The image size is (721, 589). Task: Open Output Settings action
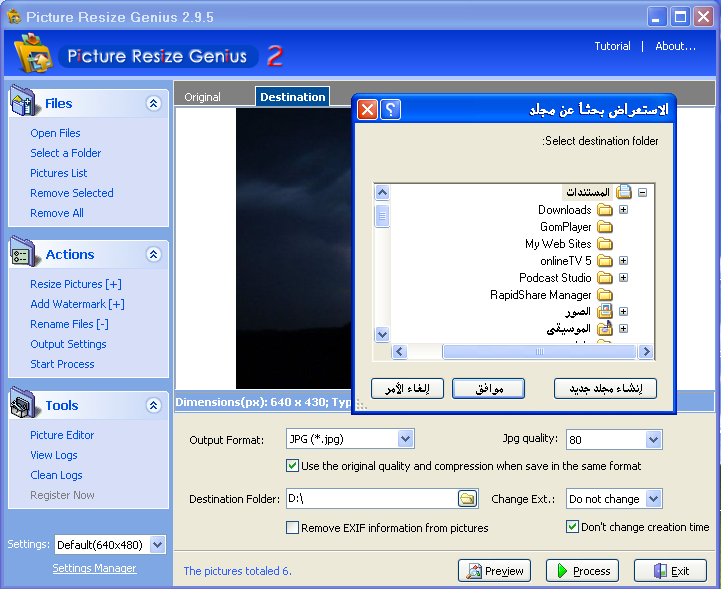pos(68,344)
